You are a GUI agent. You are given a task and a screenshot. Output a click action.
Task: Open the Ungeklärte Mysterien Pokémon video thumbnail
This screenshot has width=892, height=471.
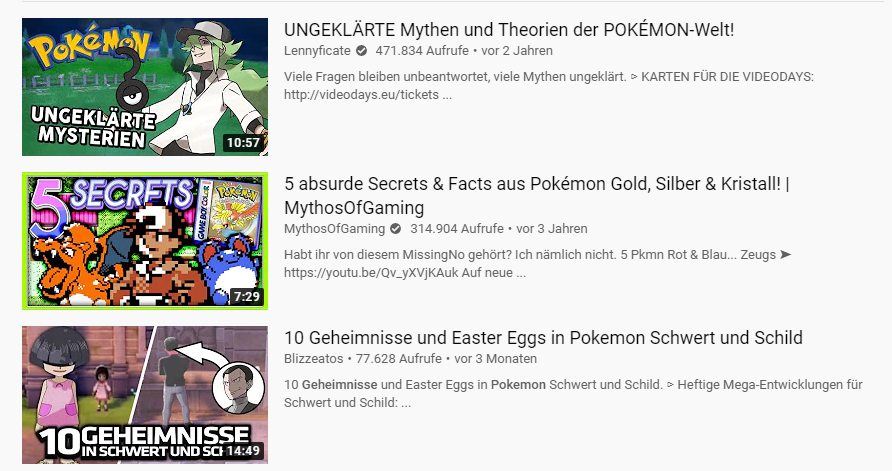tap(145, 87)
